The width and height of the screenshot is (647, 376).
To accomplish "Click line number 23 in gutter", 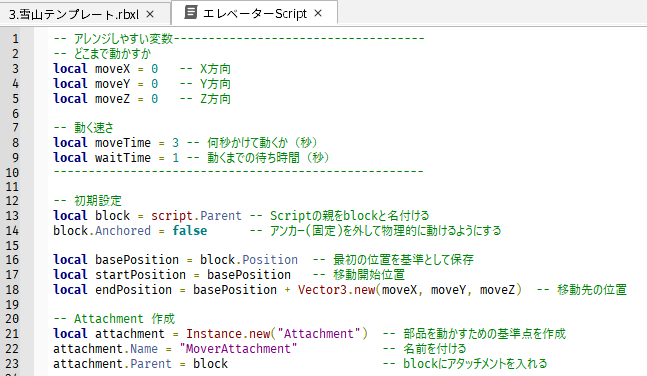I will (x=12, y=364).
